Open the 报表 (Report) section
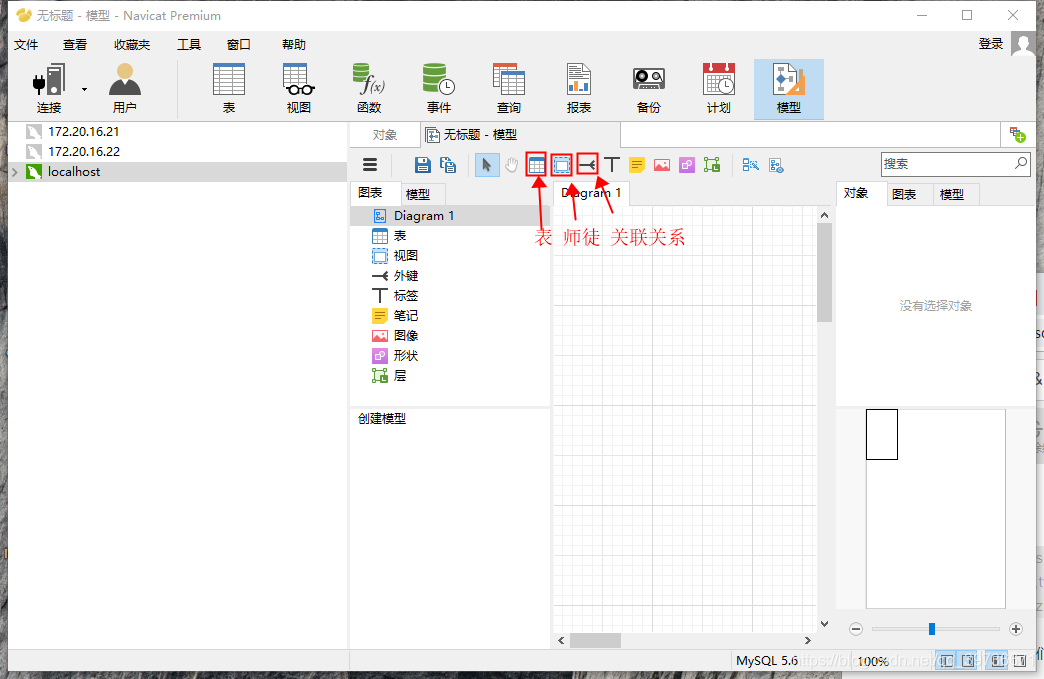Viewport: 1044px width, 679px height. [x=579, y=89]
